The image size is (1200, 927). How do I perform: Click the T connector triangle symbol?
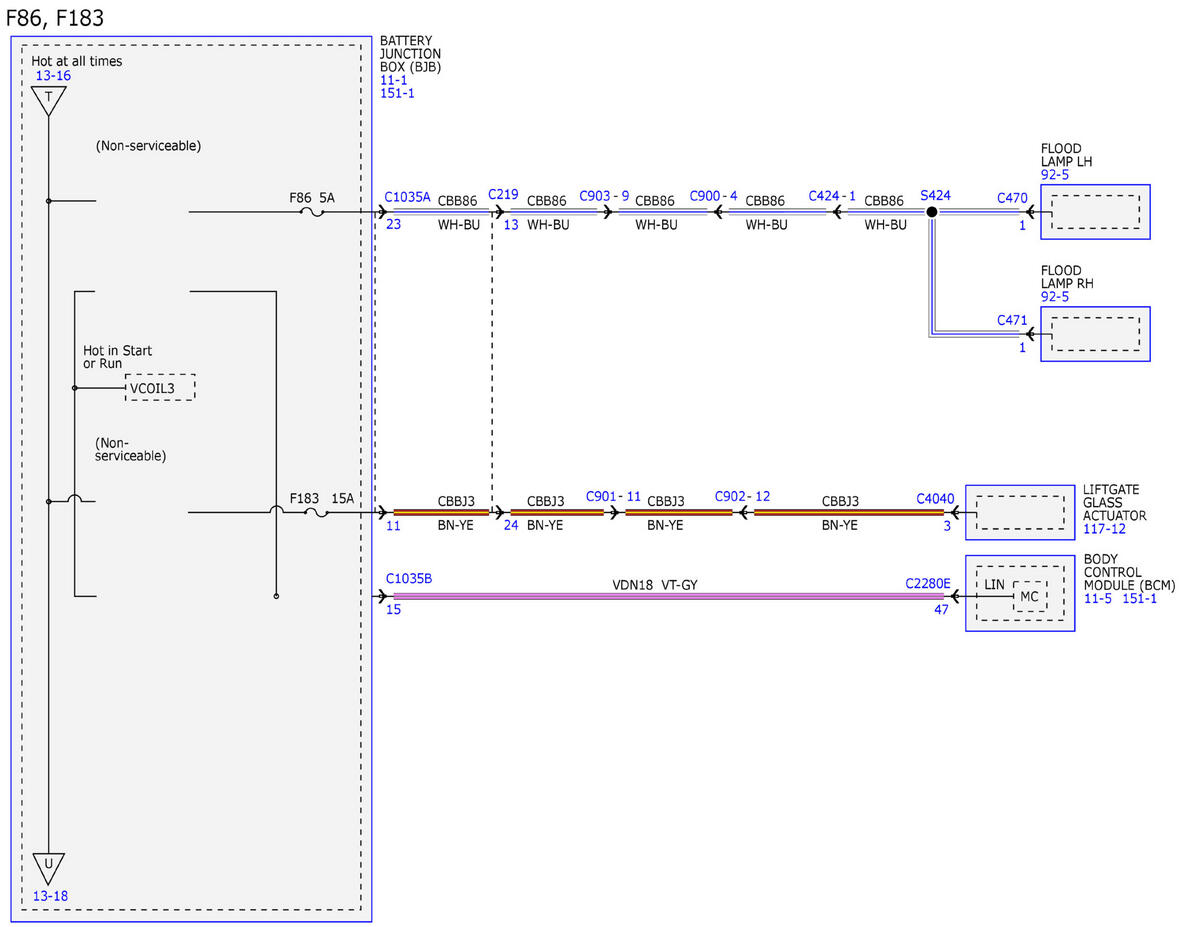[x=48, y=101]
